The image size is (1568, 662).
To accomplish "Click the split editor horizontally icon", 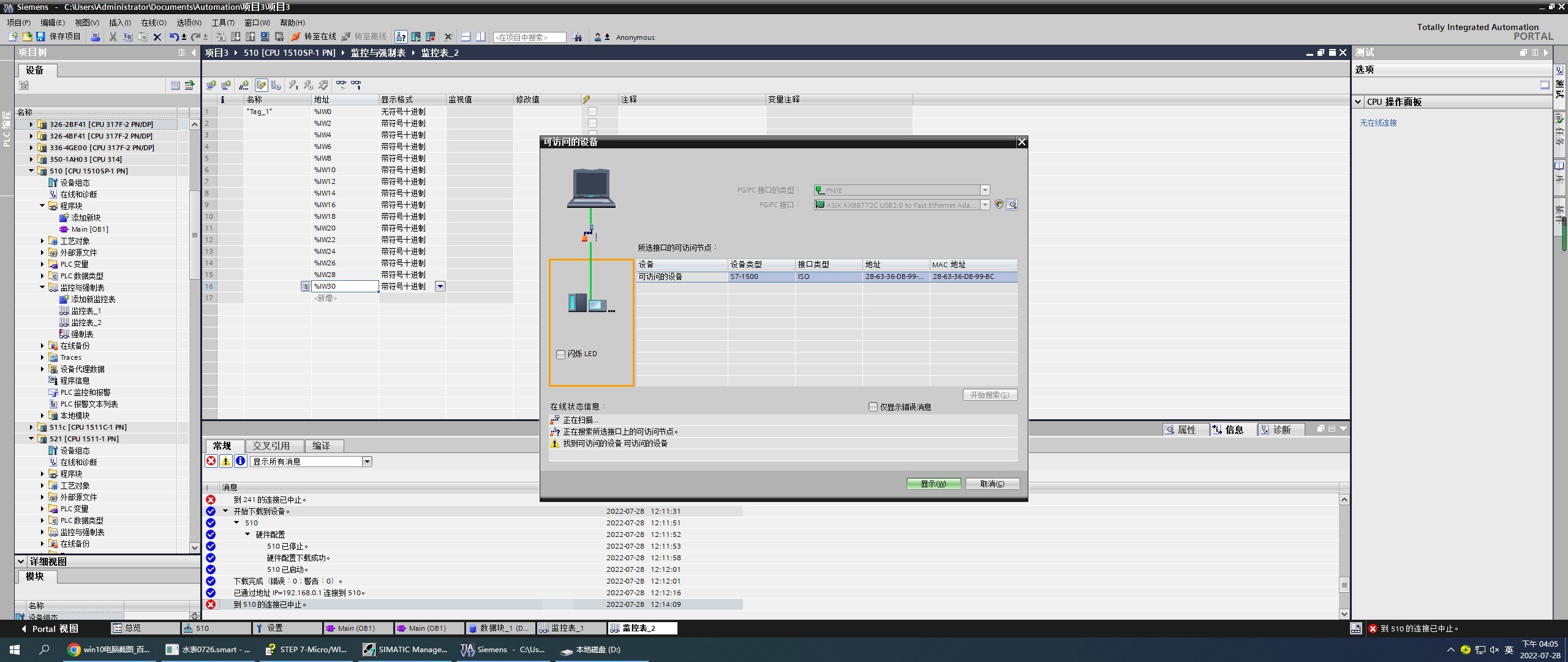I will point(466,37).
